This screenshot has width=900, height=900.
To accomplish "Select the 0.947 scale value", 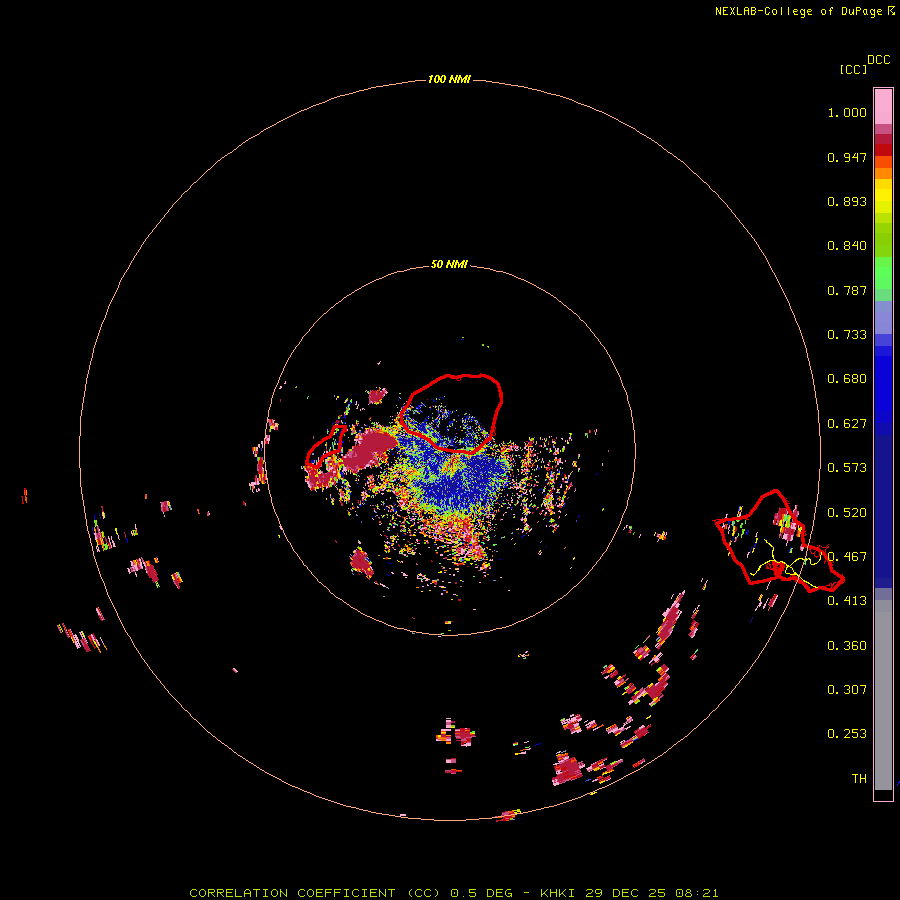I will [847, 157].
